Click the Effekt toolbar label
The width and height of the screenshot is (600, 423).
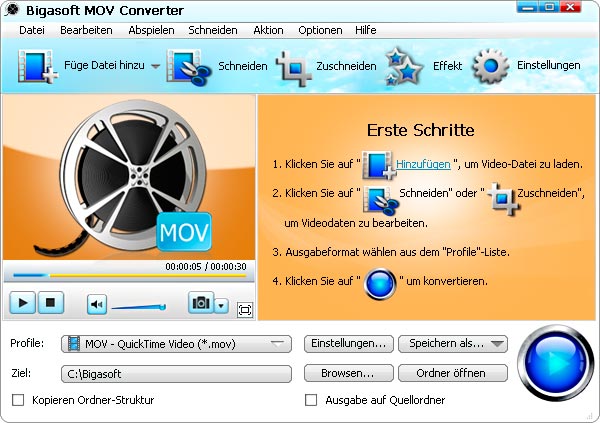tap(447, 66)
